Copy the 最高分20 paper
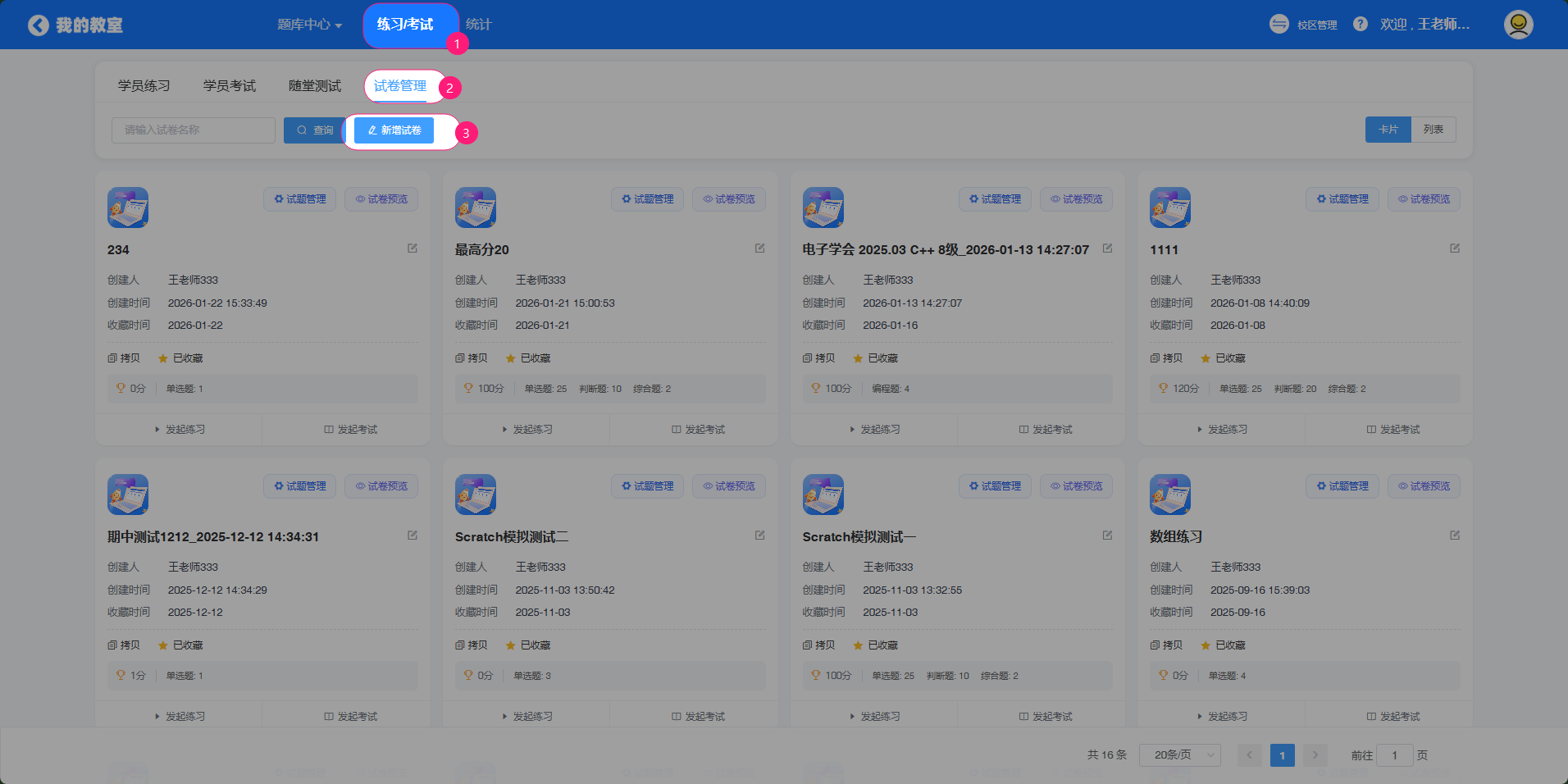Viewport: 1568px width, 784px height. [x=472, y=358]
